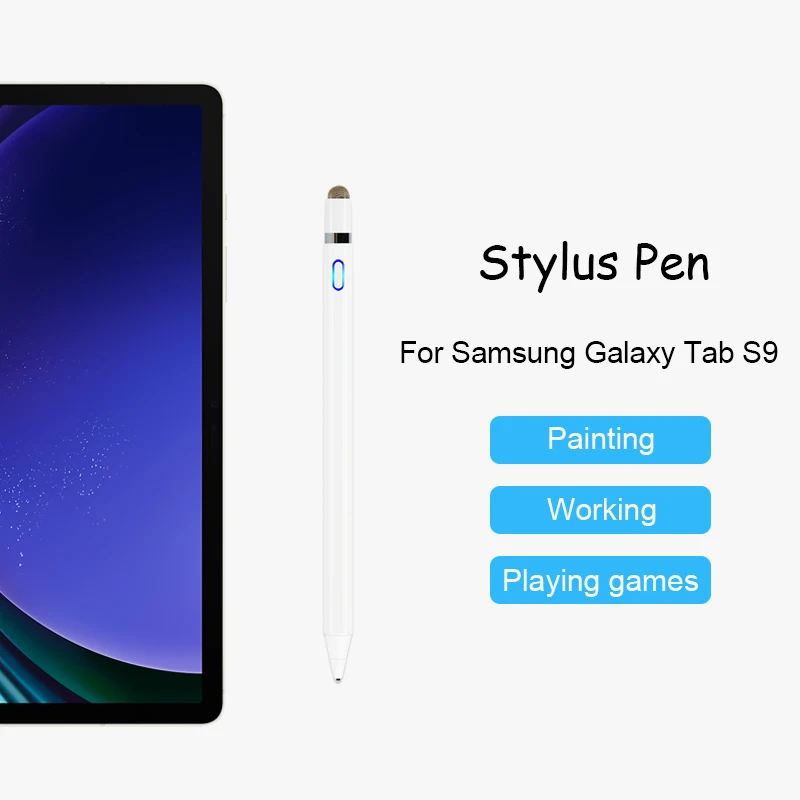Click the stylus cap section
The image size is (800, 800).
[x=338, y=216]
